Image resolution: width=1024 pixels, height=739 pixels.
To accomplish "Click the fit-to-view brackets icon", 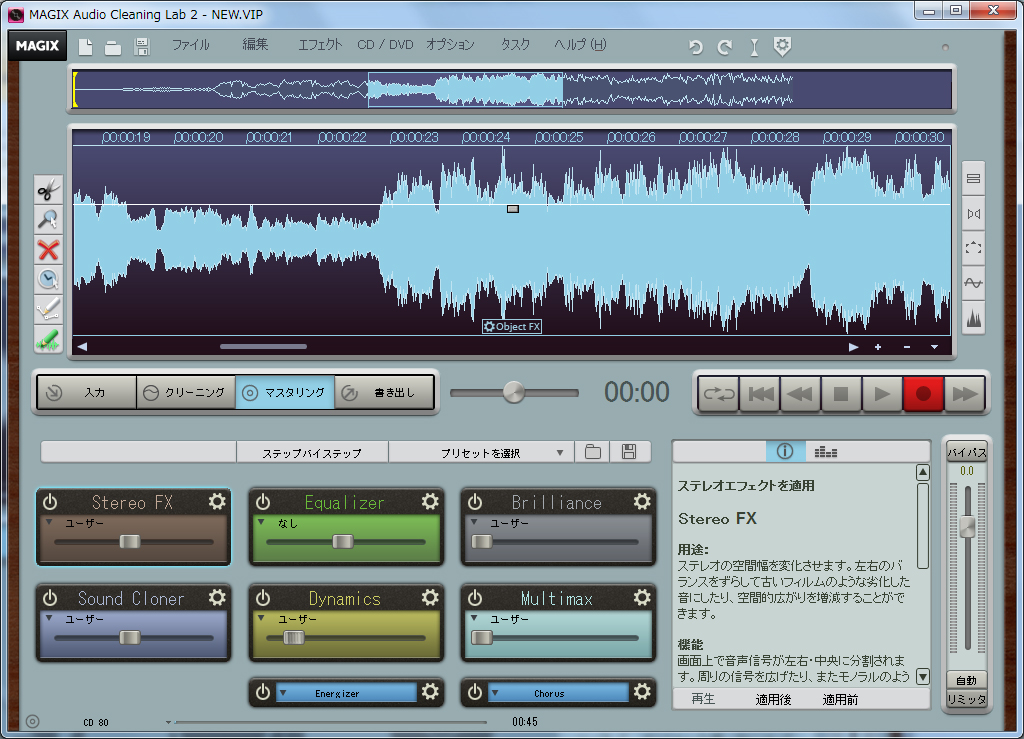I will (973, 248).
